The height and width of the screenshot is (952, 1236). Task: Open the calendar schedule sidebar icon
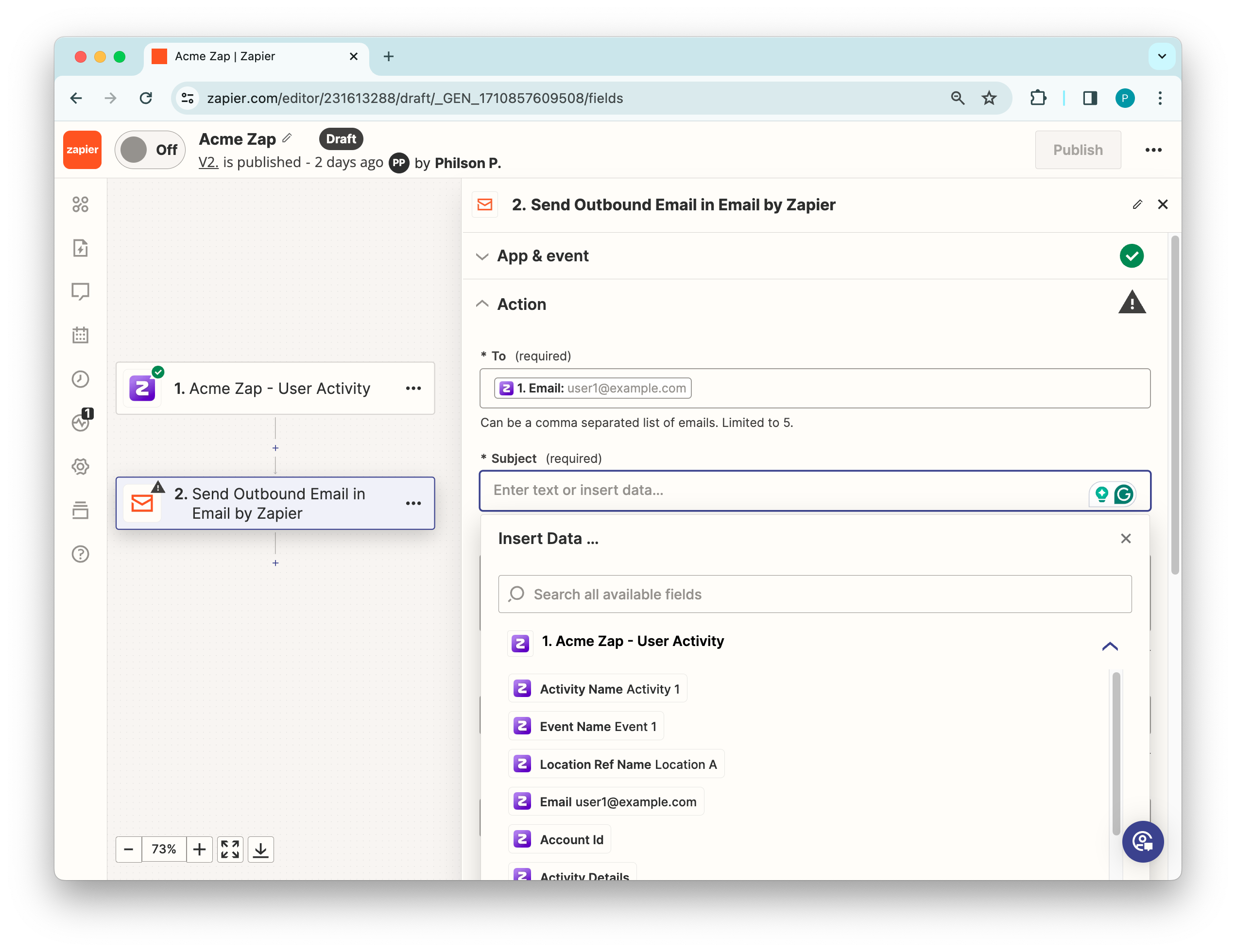click(80, 335)
